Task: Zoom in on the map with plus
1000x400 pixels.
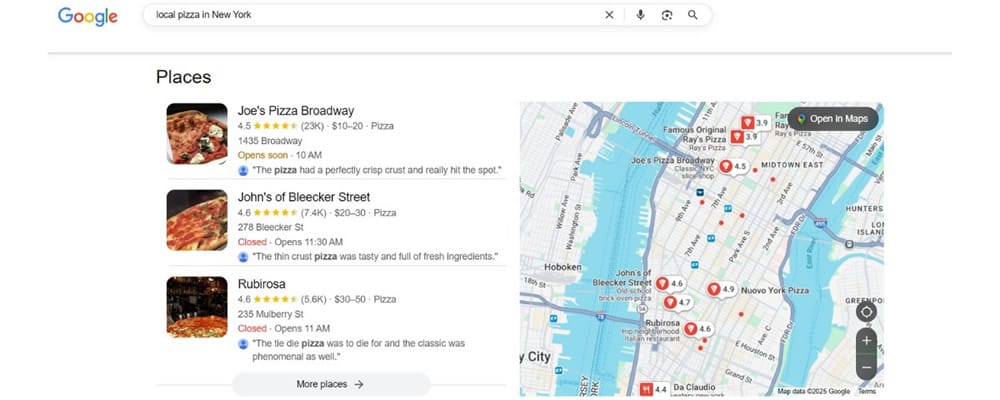Action: (866, 341)
